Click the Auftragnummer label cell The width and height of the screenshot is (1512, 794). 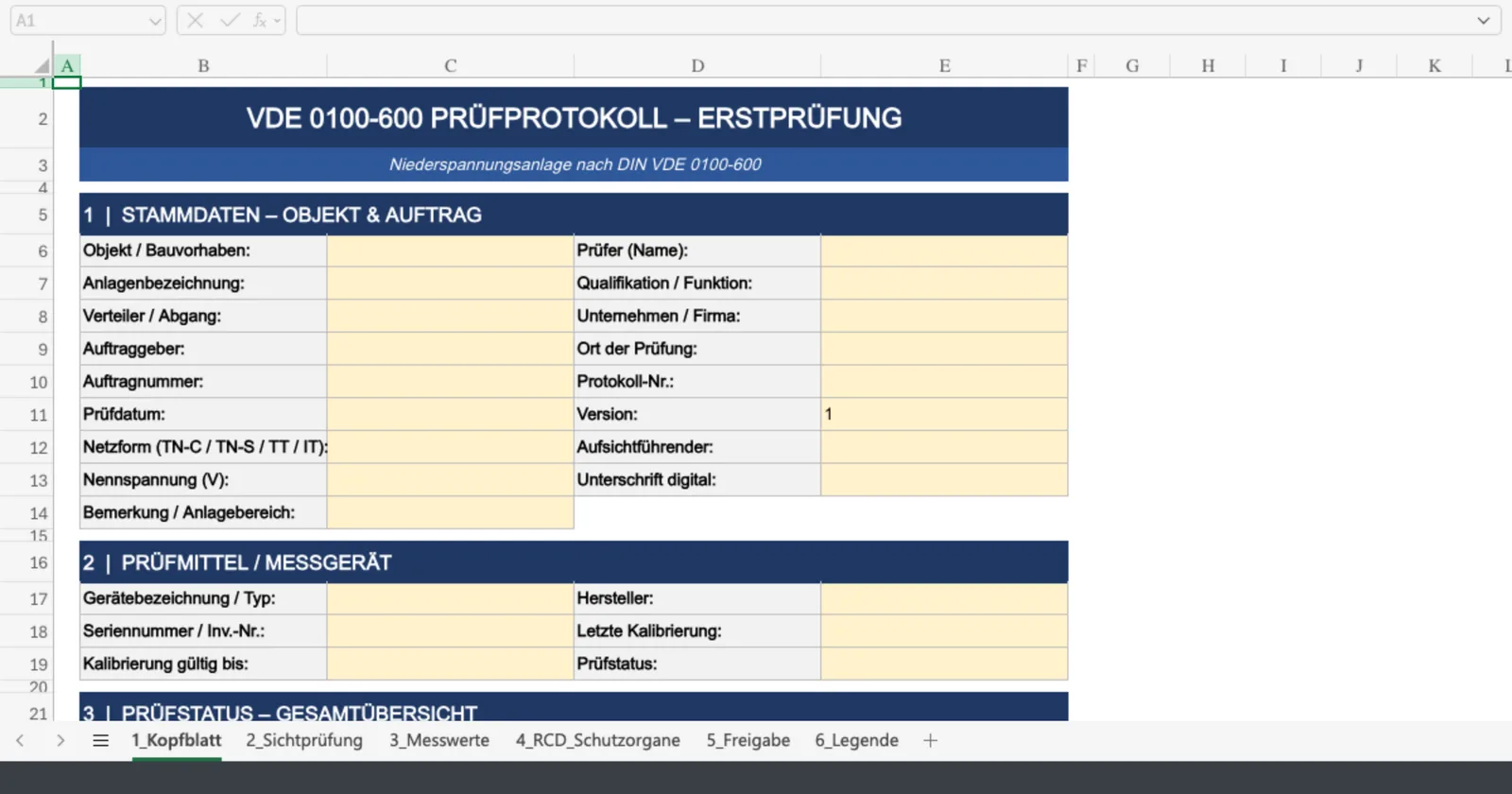[x=203, y=382]
